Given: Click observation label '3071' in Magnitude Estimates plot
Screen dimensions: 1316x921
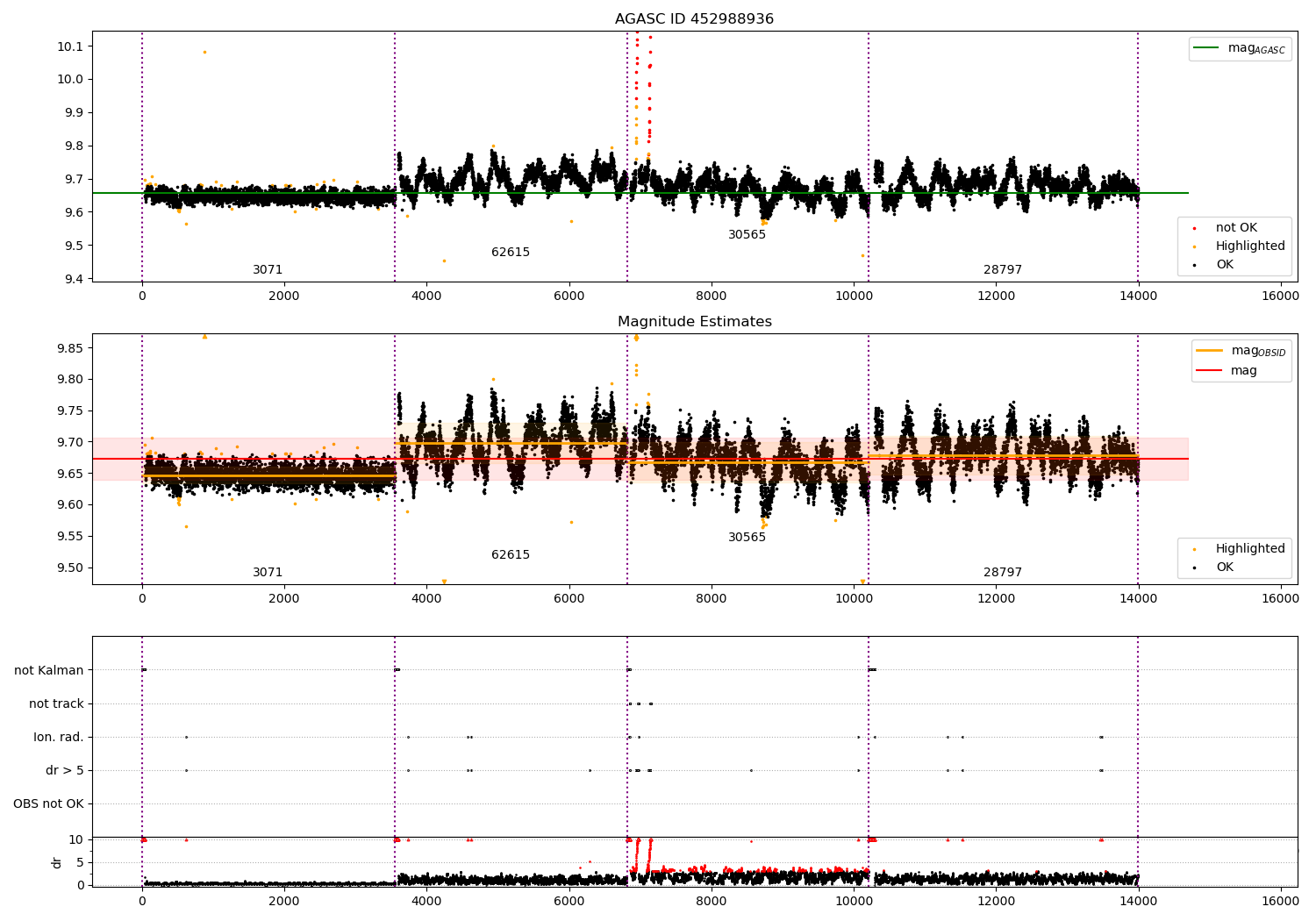Looking at the screenshot, I should 268,573.
